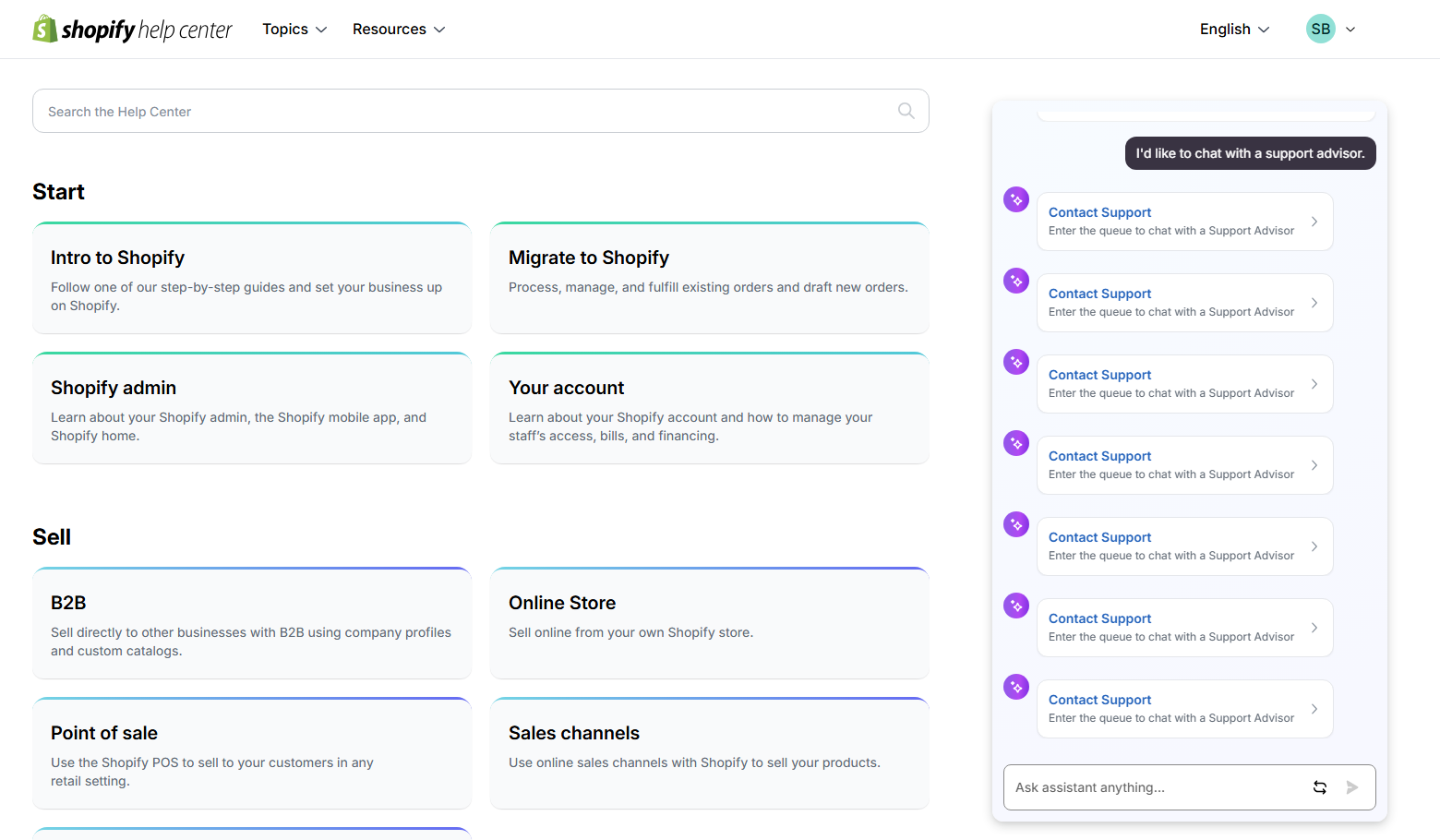Open the Your account help card
The image size is (1440, 840).
(709, 408)
